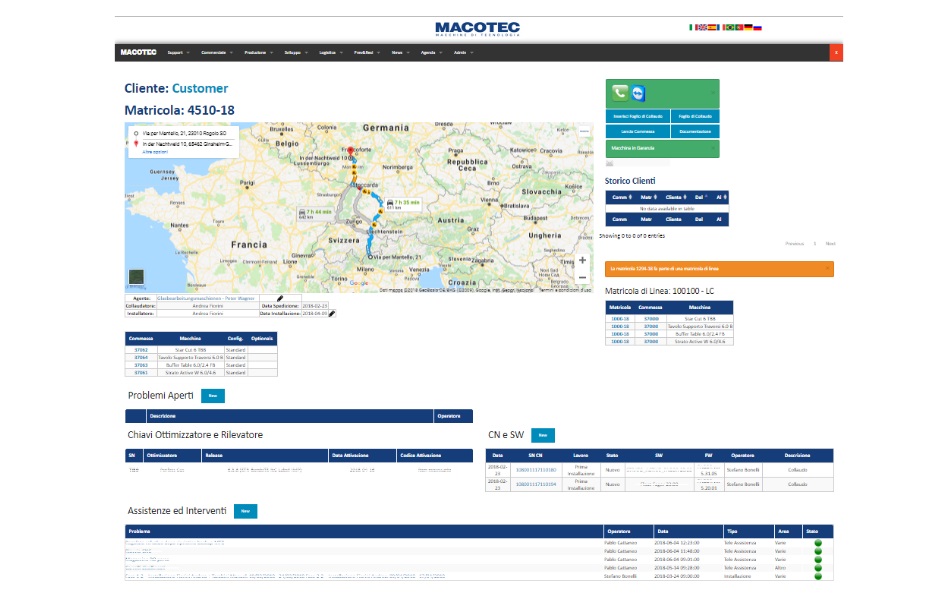Viewport: 950px width, 600px height.
Task: Go to Previous page of Storico Clienti
Action: 794,244
